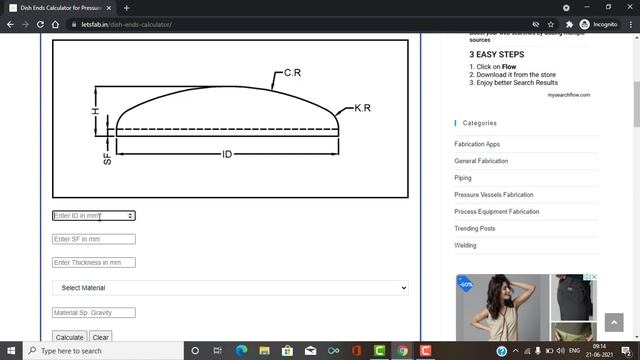The width and height of the screenshot is (640, 360).
Task: Open the Welding category link
Action: 465,245
